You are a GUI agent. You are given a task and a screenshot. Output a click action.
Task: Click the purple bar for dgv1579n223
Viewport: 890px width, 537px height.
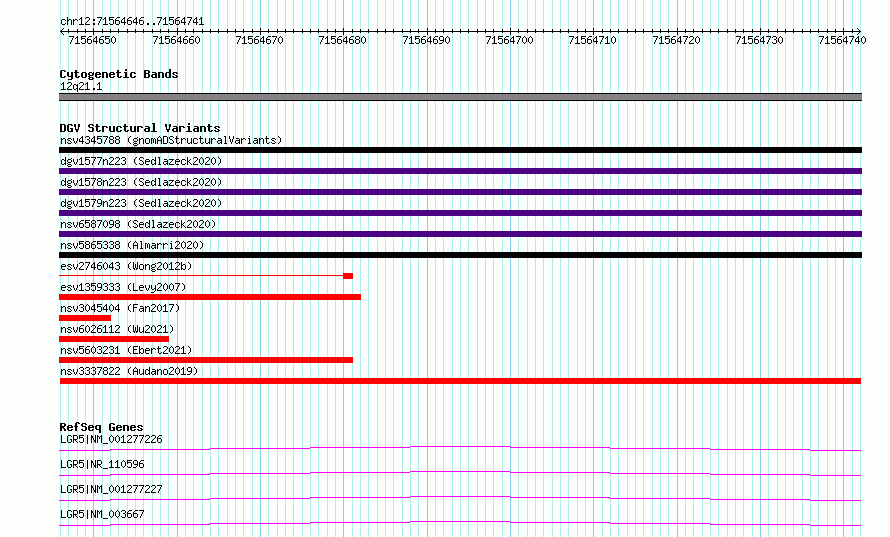click(460, 213)
